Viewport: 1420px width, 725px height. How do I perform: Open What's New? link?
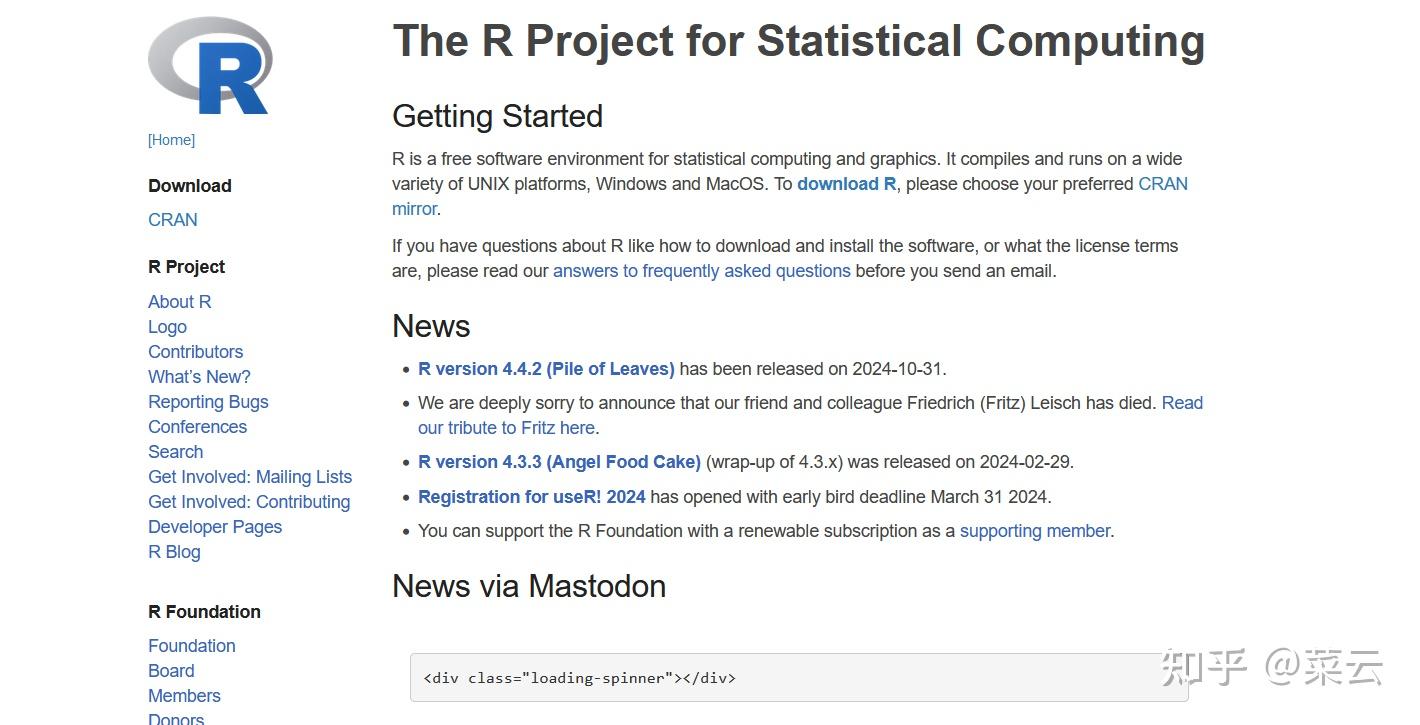199,377
